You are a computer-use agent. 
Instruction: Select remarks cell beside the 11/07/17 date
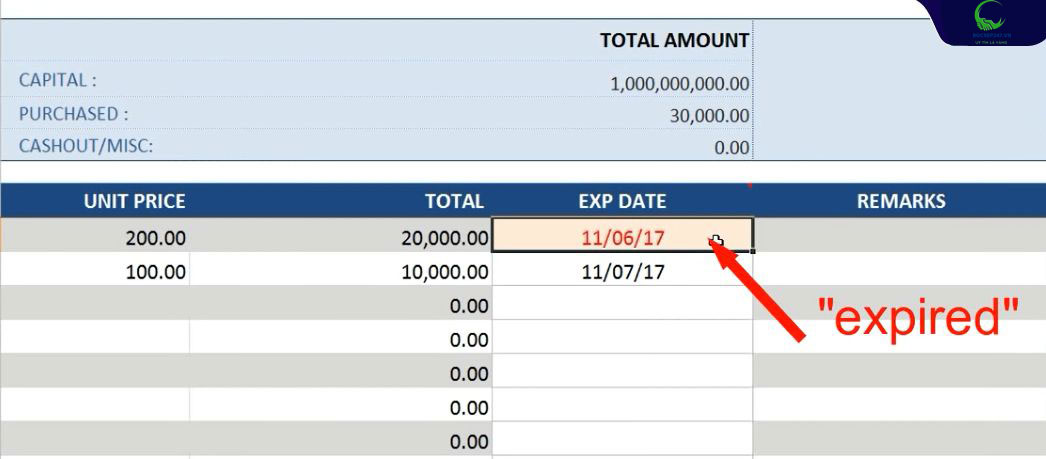tap(898, 271)
